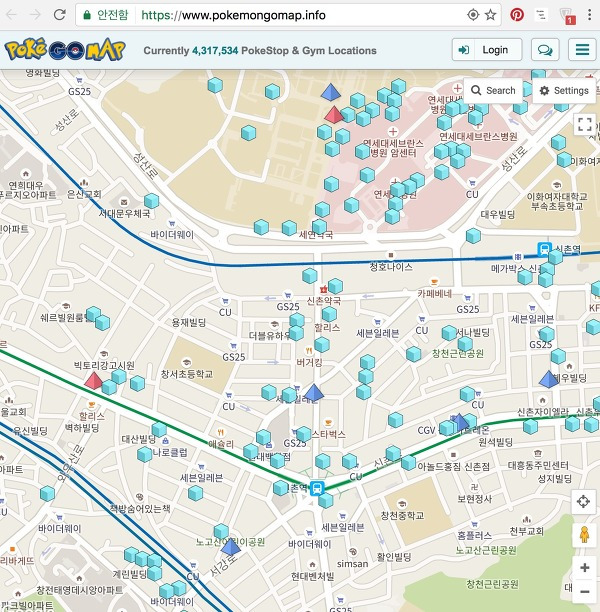
Task: Click the PokeStop cube near 대산빌딩
Action: (x=159, y=430)
